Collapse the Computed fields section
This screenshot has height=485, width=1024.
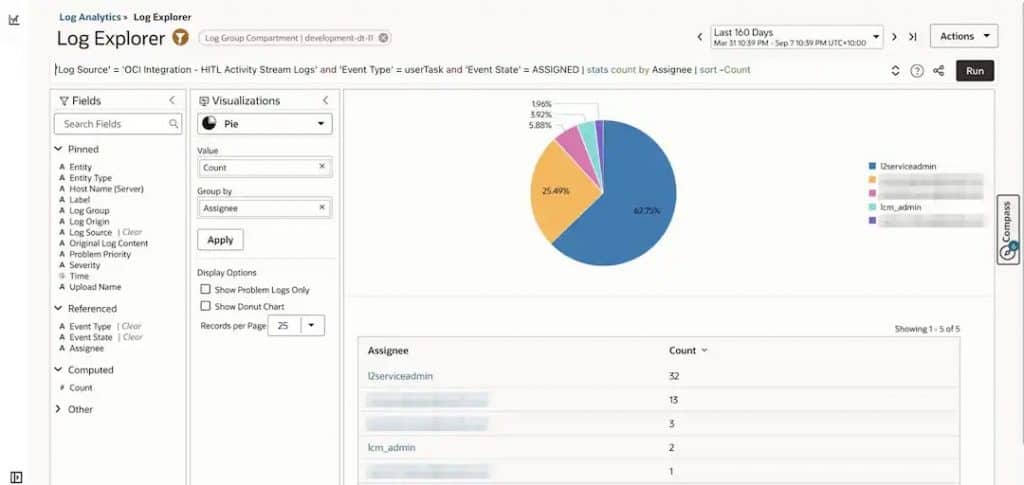click(58, 369)
